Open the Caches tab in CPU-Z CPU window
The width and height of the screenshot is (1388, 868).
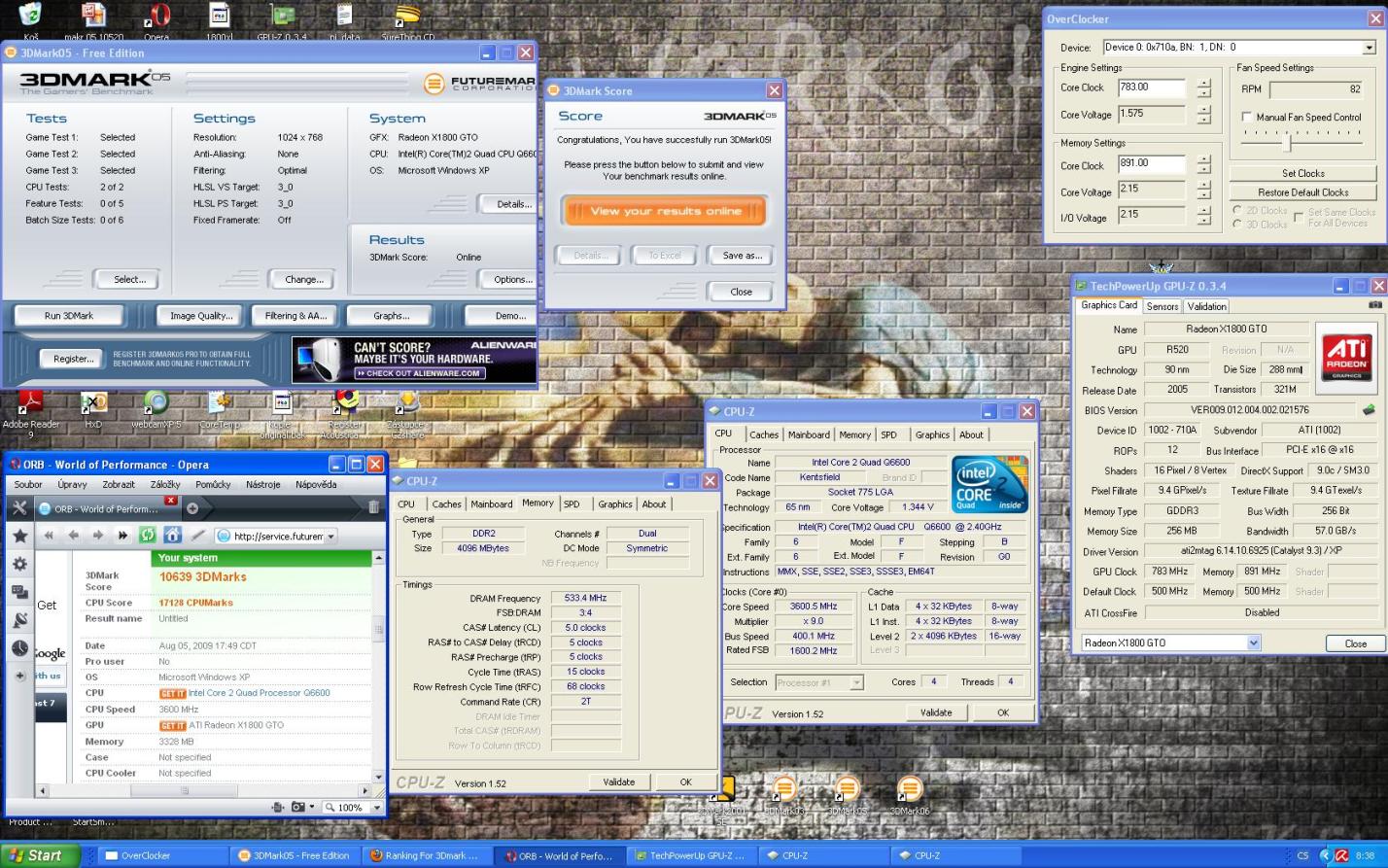pyautogui.click(x=764, y=434)
